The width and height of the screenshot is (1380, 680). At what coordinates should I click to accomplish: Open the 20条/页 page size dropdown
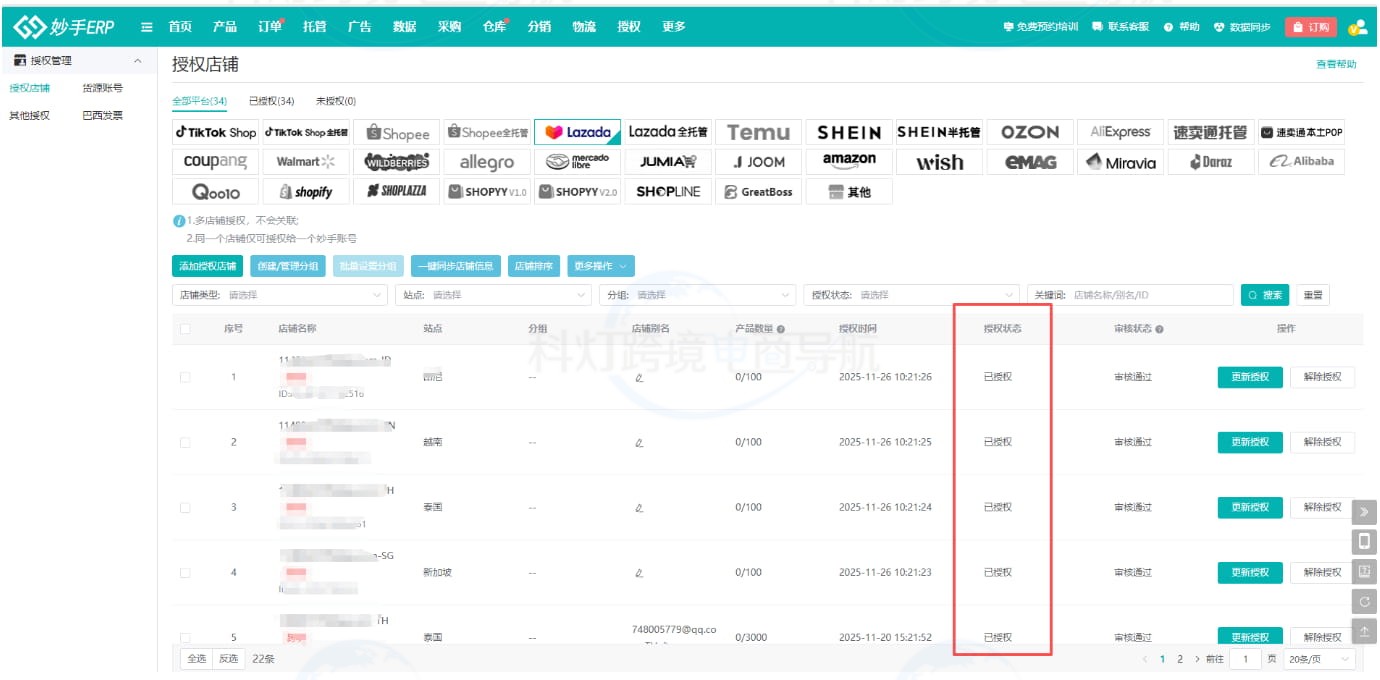1319,659
